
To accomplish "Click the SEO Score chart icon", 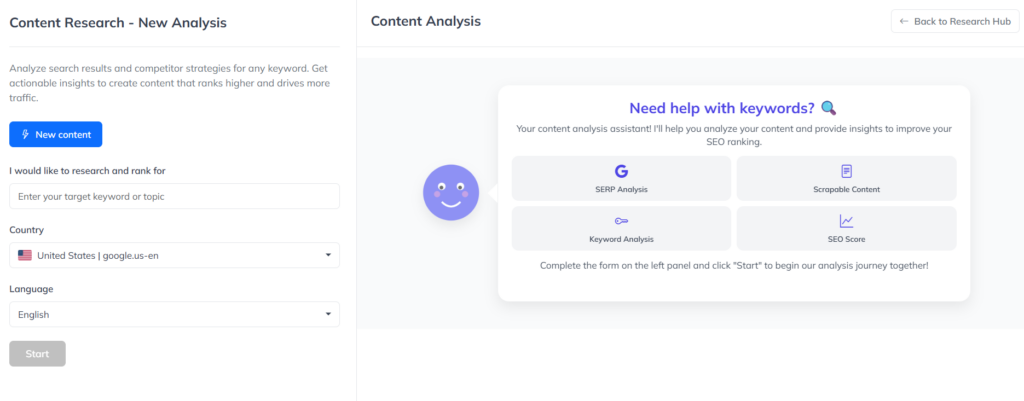I will click(846, 222).
